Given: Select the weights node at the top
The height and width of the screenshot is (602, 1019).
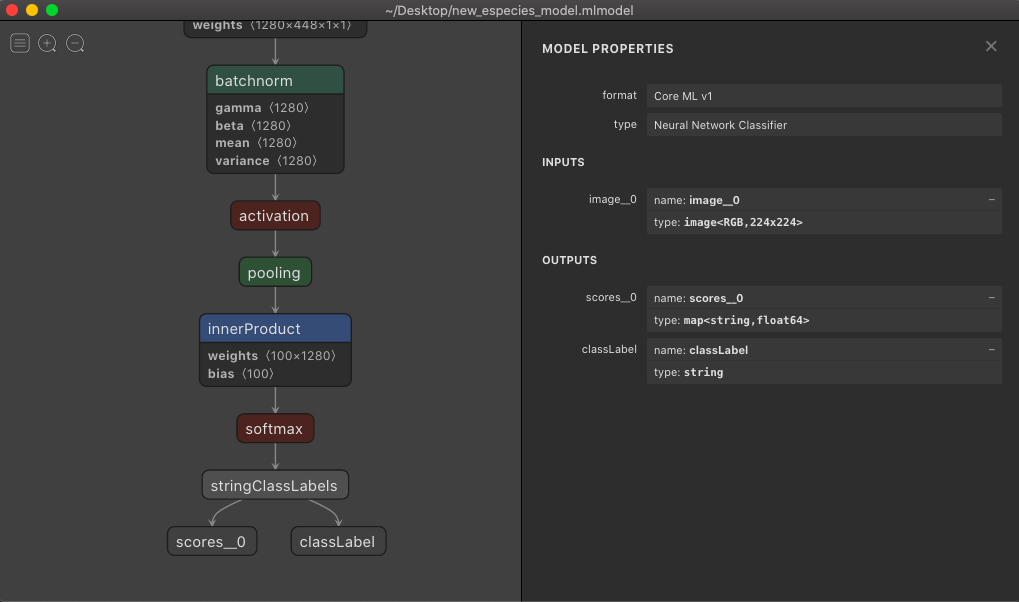Looking at the screenshot, I should (x=275, y=25).
